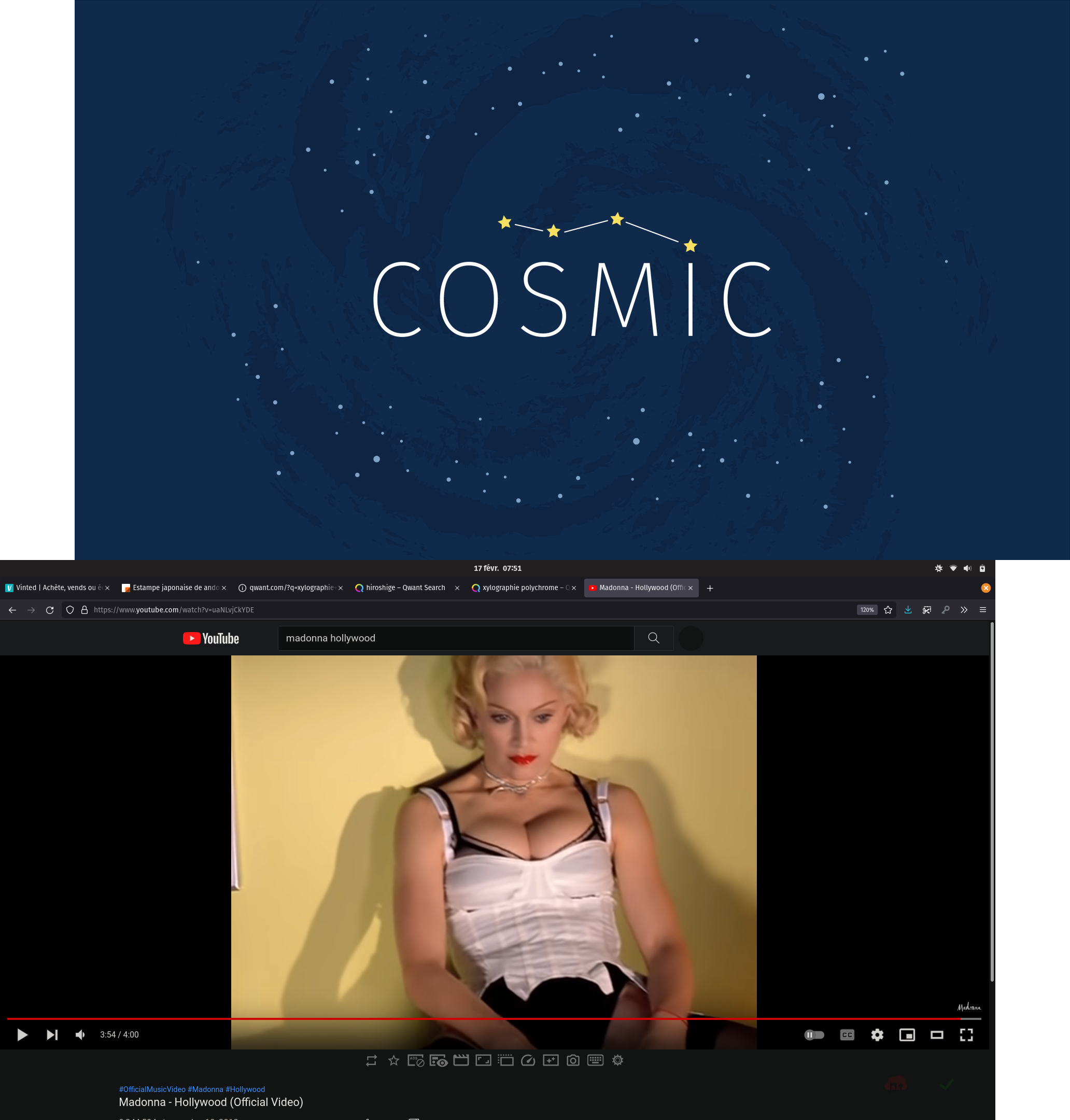Open the playback speed gauge icon
Viewport: 1070px width, 1120px height.
528,1061
